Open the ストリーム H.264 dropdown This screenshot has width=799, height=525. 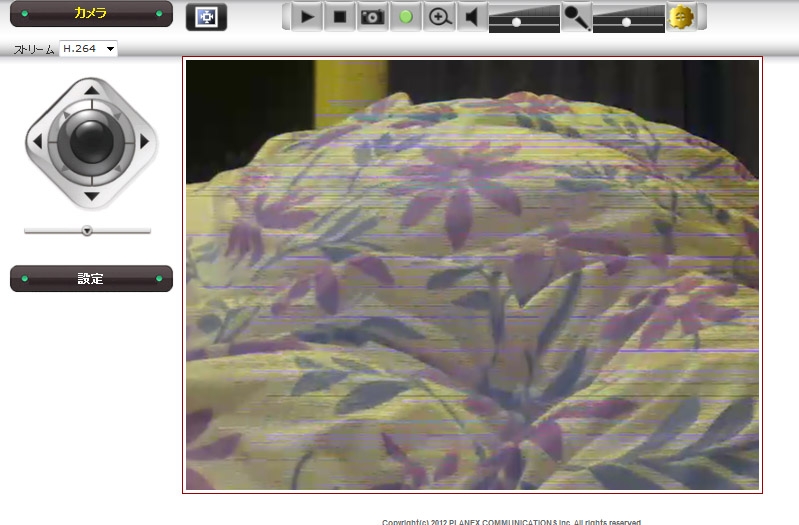pyautogui.click(x=89, y=48)
